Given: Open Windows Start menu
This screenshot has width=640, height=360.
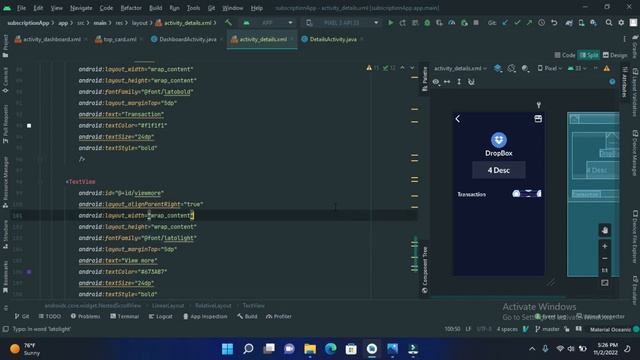Looking at the screenshot, I should tap(227, 349).
